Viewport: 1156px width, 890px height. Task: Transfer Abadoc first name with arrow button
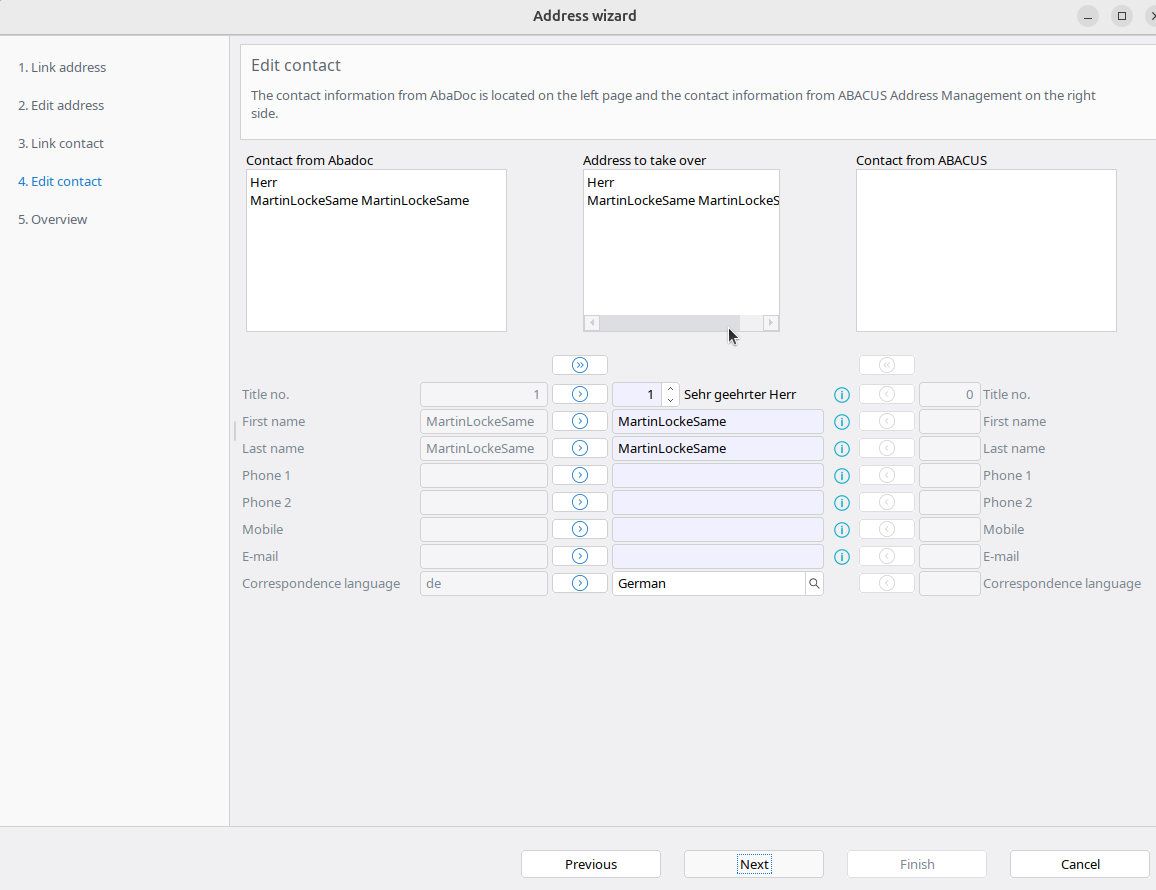pyautogui.click(x=579, y=422)
